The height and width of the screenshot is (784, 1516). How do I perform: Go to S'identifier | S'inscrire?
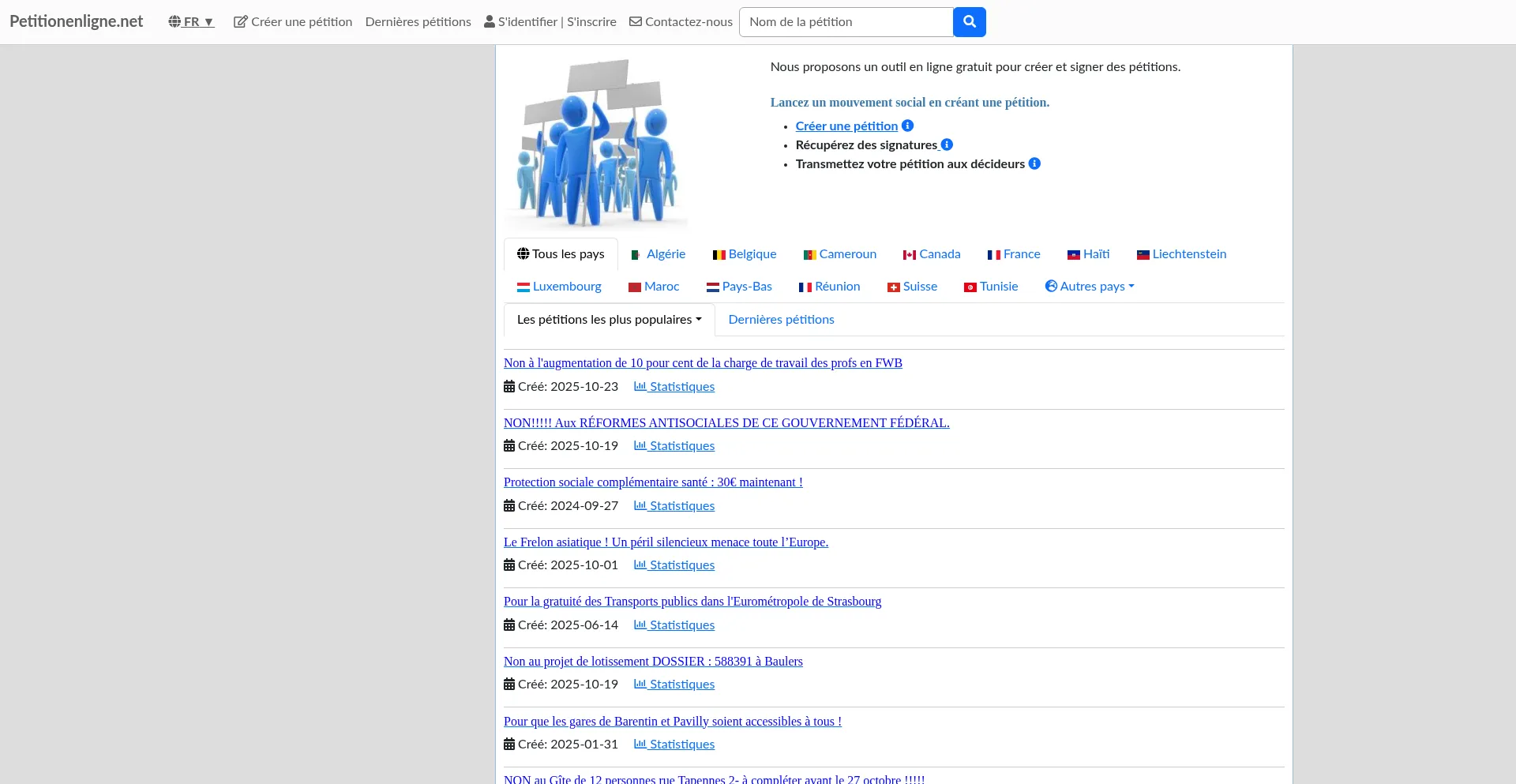pyautogui.click(x=550, y=22)
